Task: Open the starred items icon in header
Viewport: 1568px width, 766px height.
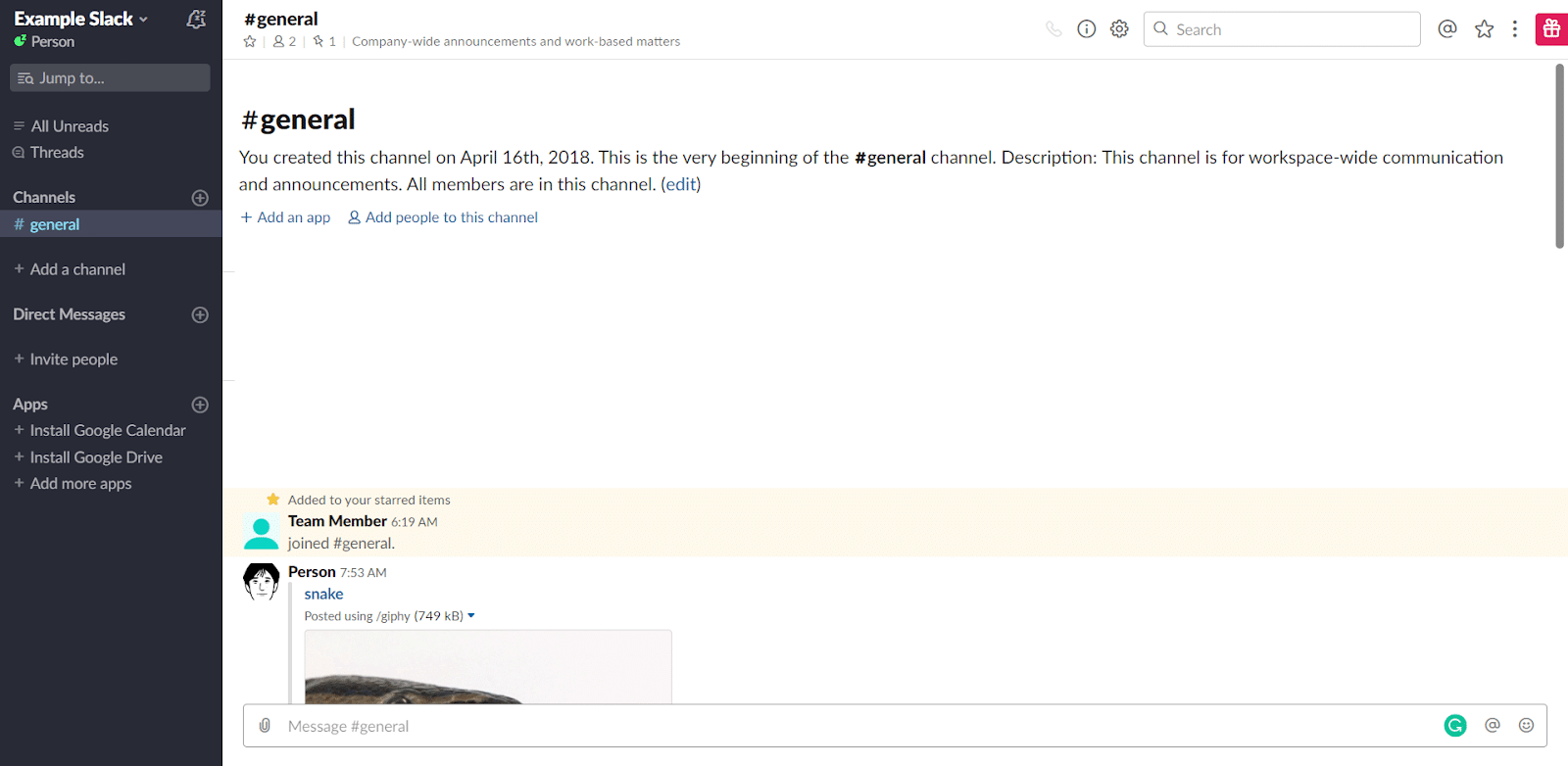Action: tap(1484, 29)
